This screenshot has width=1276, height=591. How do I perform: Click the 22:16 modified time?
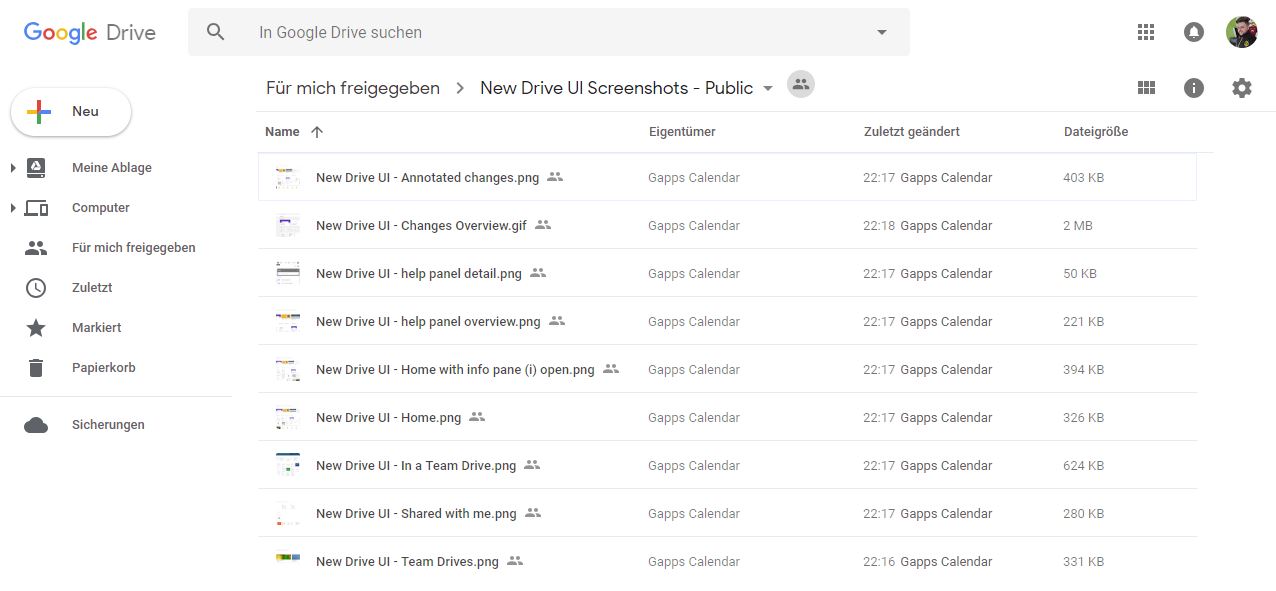[878, 561]
